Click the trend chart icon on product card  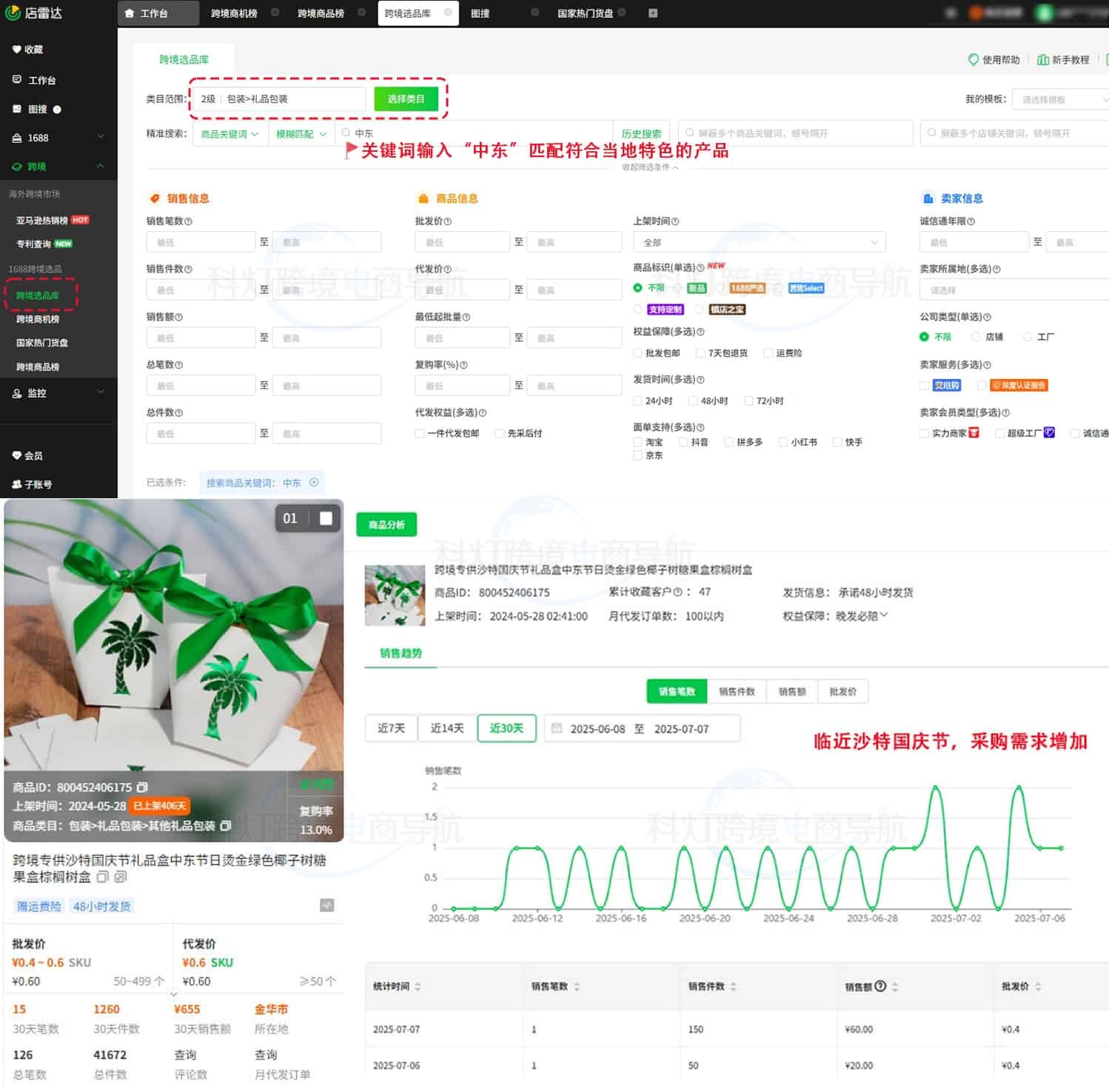click(326, 905)
